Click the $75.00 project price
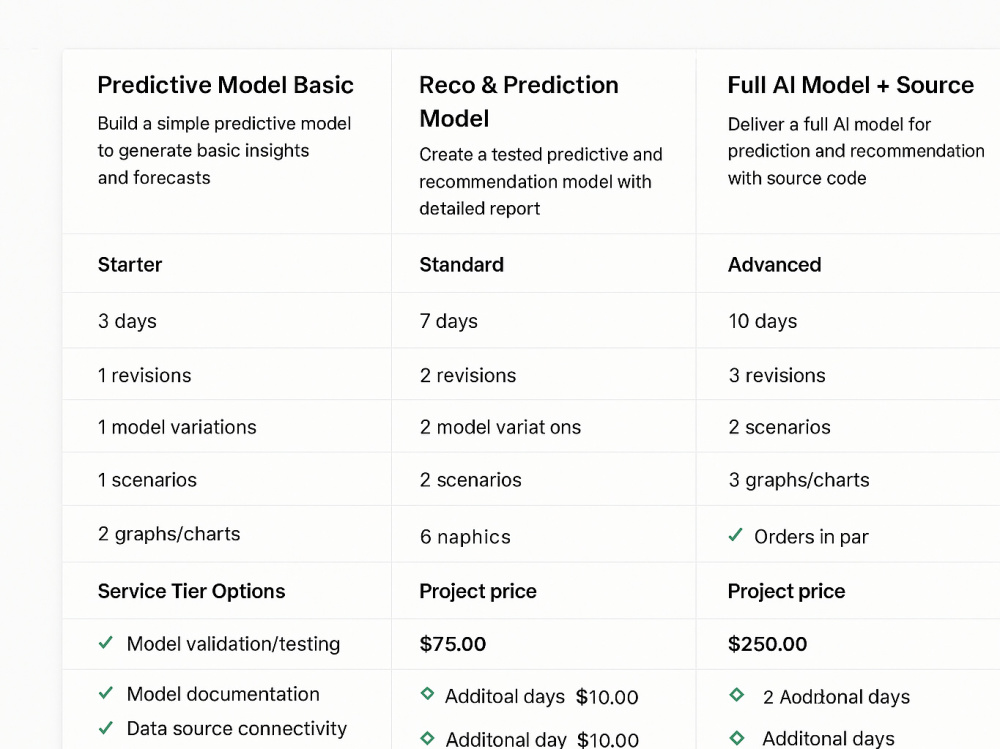 tap(453, 644)
